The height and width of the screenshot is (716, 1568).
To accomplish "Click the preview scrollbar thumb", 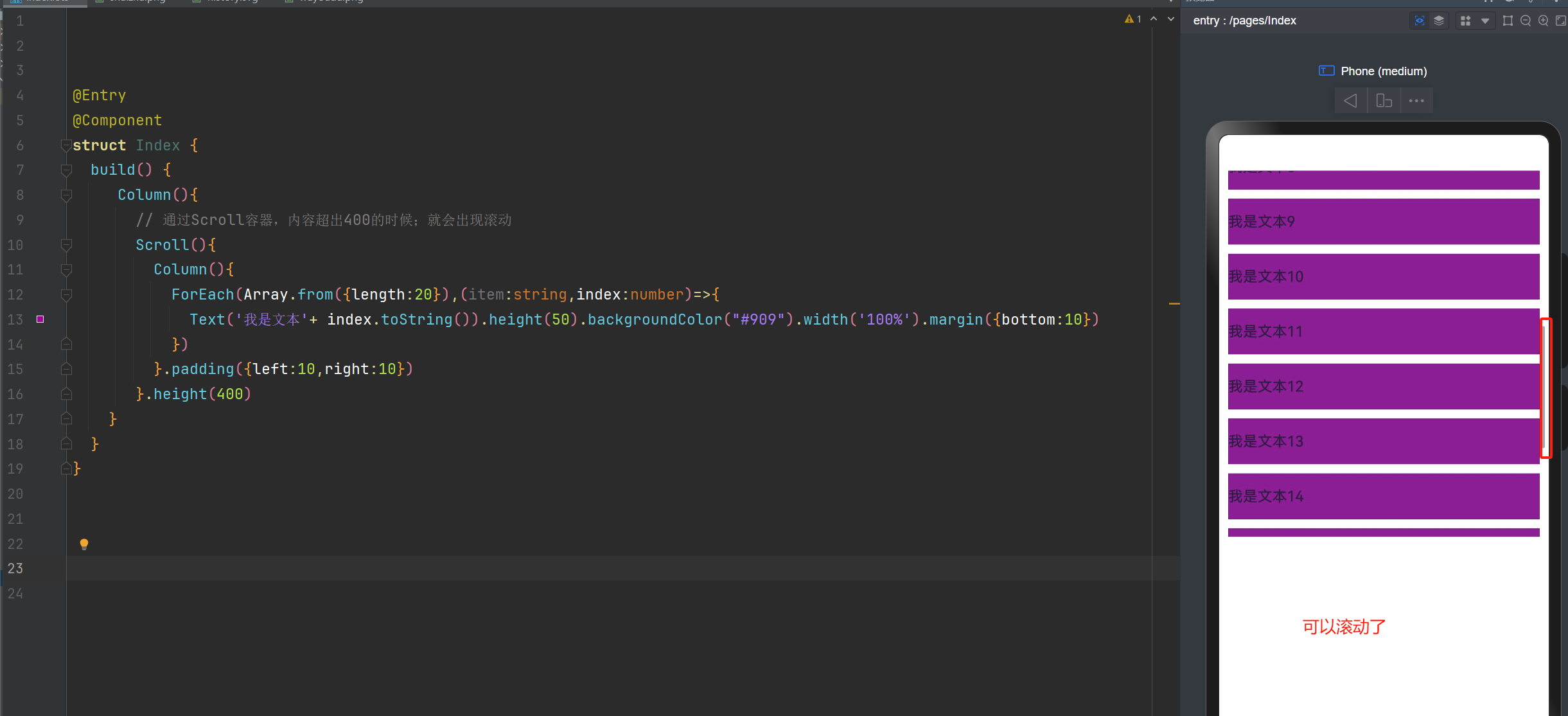I will (x=1544, y=388).
